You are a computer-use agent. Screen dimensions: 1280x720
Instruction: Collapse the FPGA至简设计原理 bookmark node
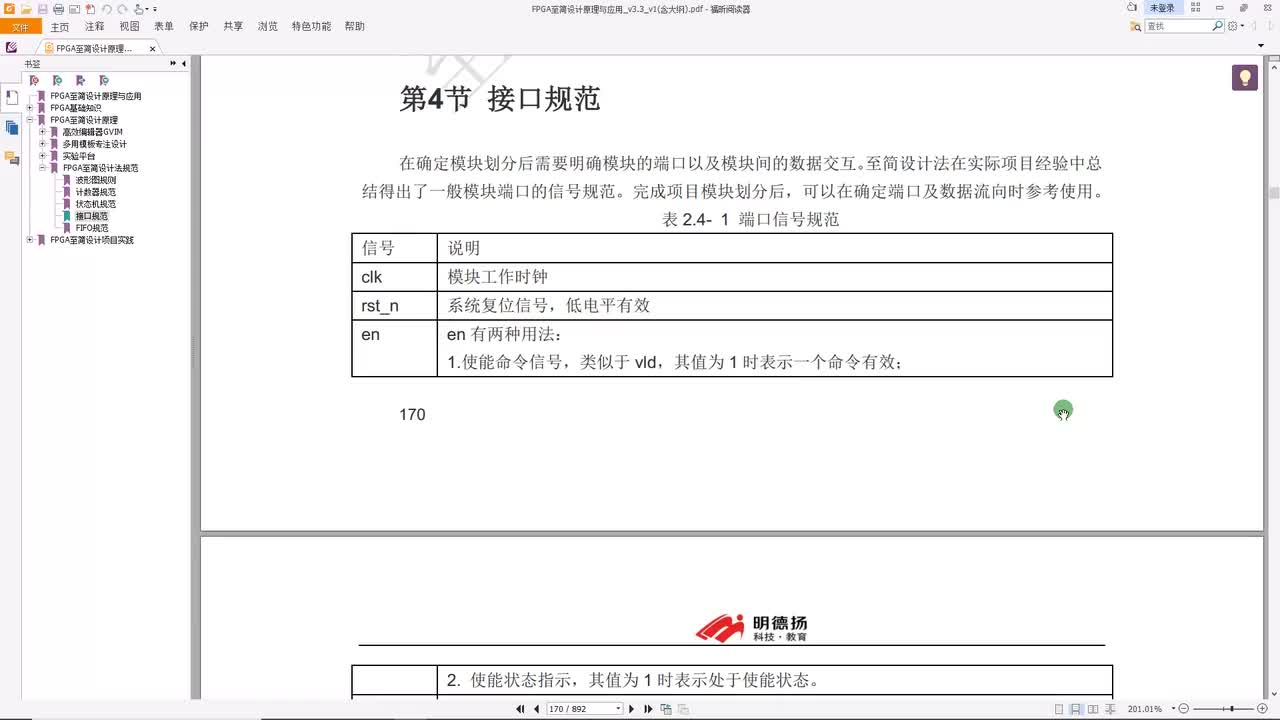tap(30, 120)
